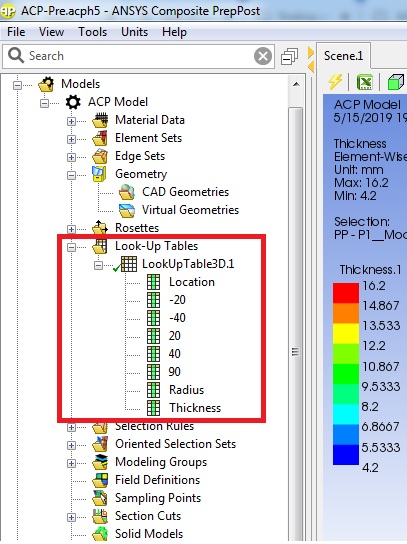The height and width of the screenshot is (544, 407).
Task: Collapse the LookUpTable3D.1 node
Action: [x=99, y=265]
